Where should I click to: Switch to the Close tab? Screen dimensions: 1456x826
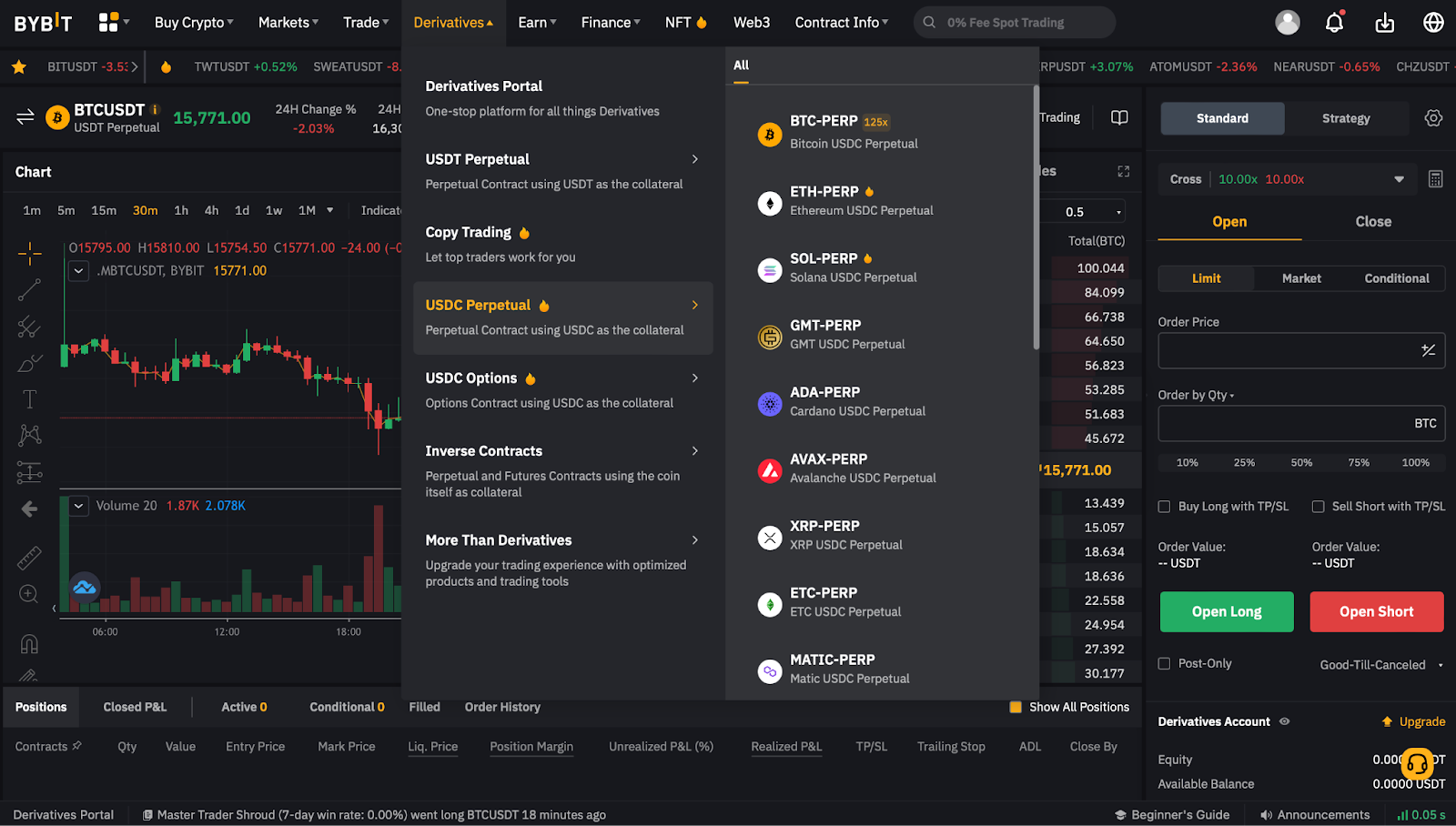pos(1373,222)
